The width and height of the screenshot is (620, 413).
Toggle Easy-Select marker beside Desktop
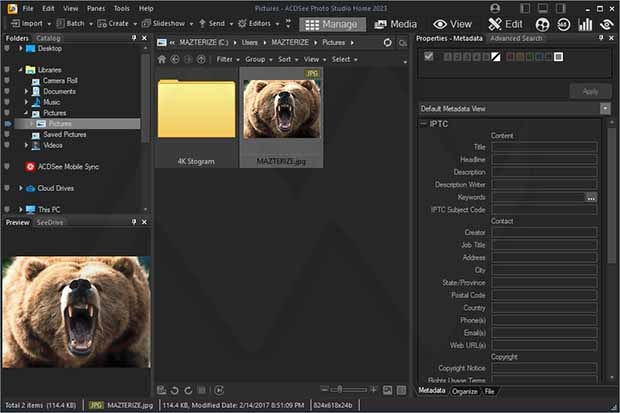7,49
